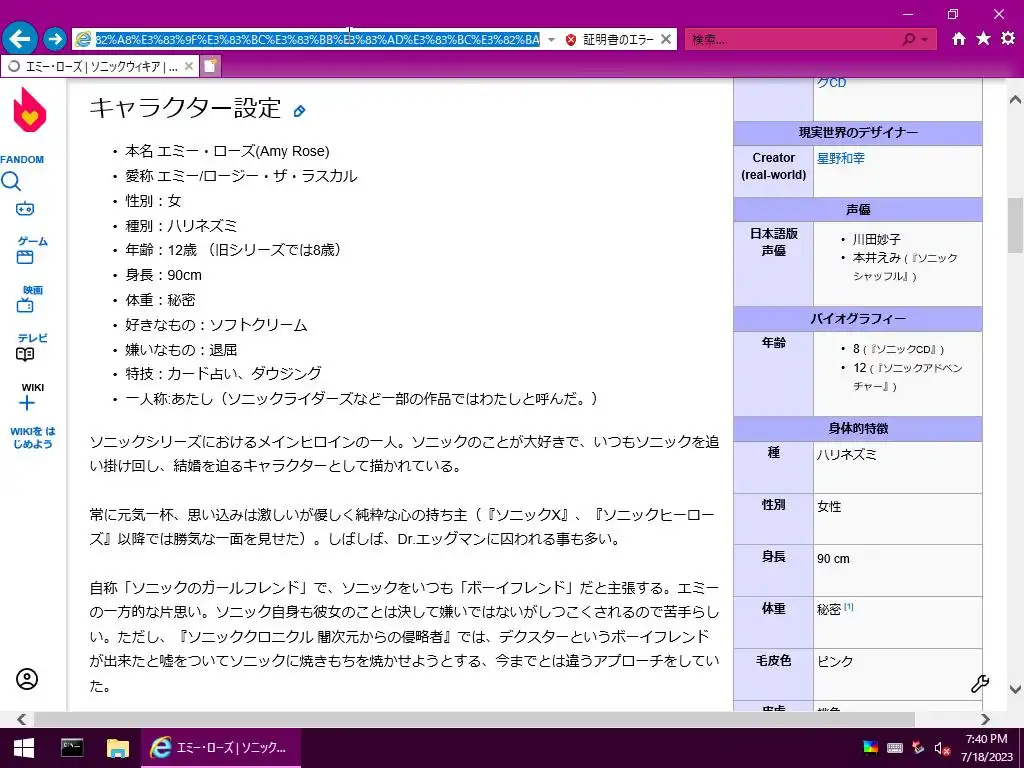Click the 証明書のエラー warning text

pos(618,40)
